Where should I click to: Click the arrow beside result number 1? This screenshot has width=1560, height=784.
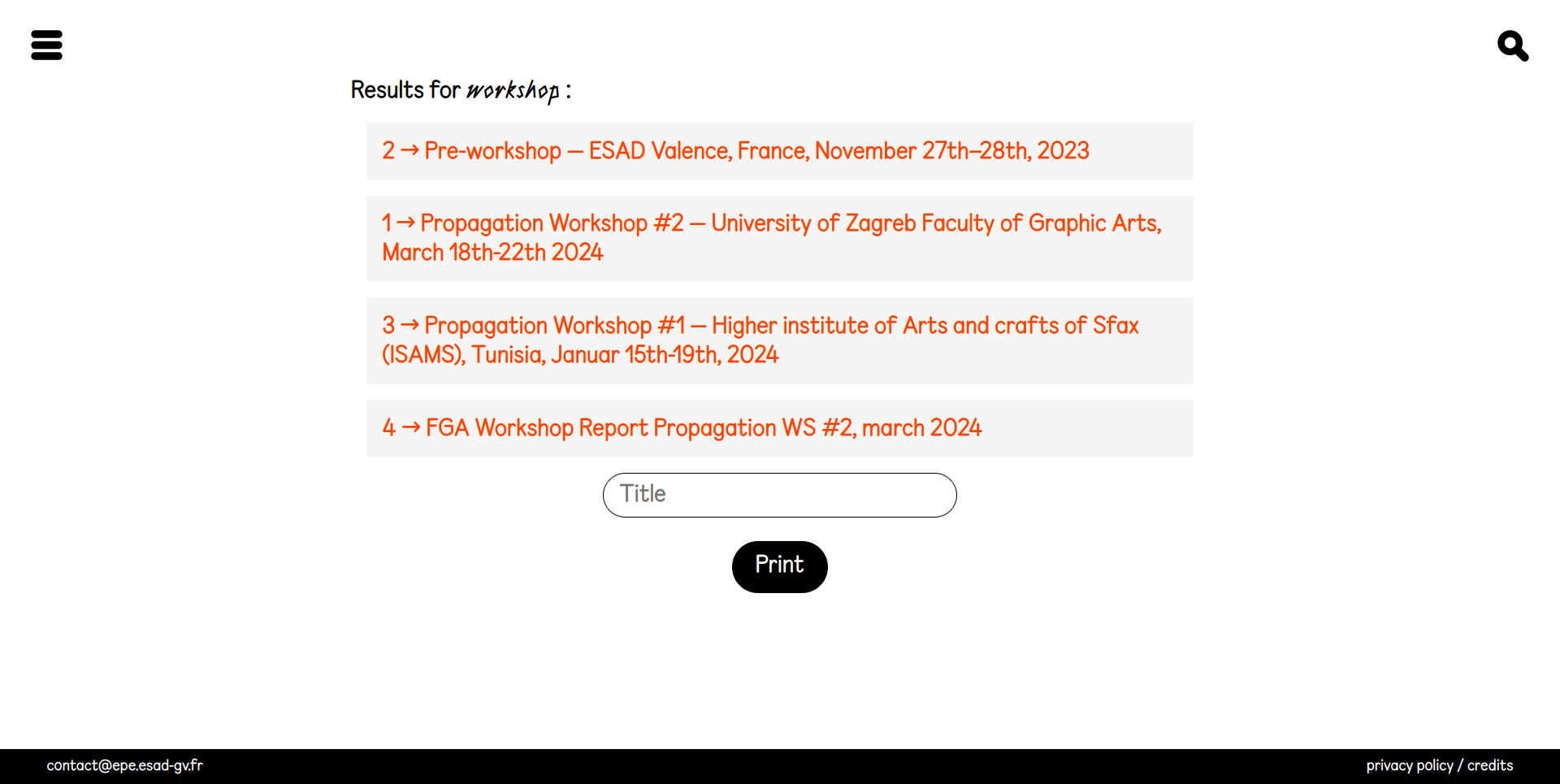(405, 223)
